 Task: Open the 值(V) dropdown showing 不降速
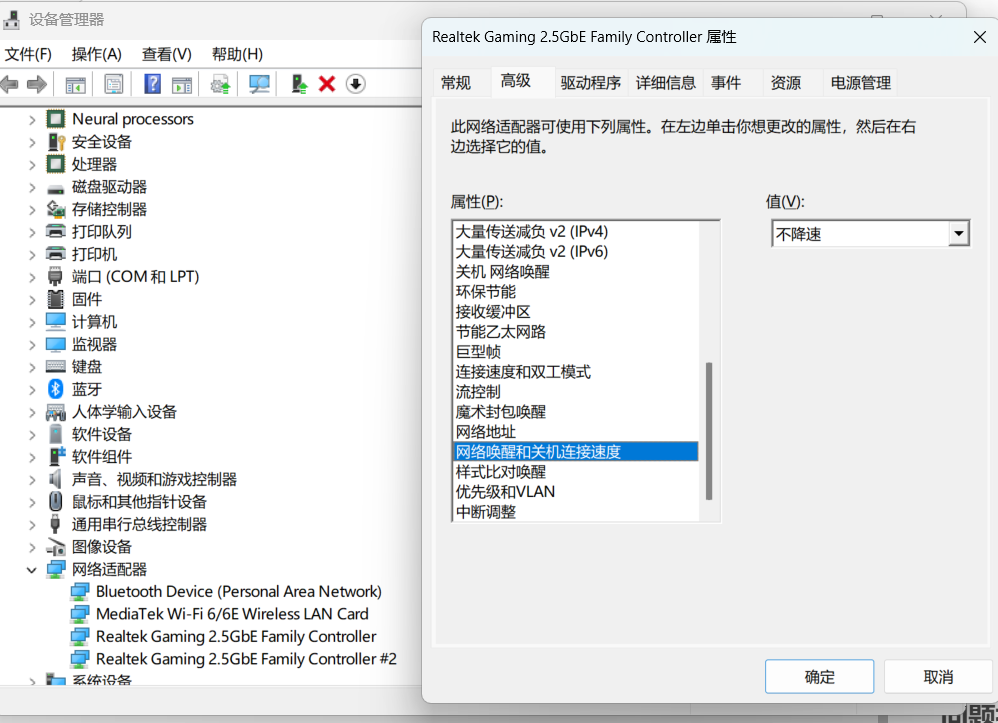[870, 234]
